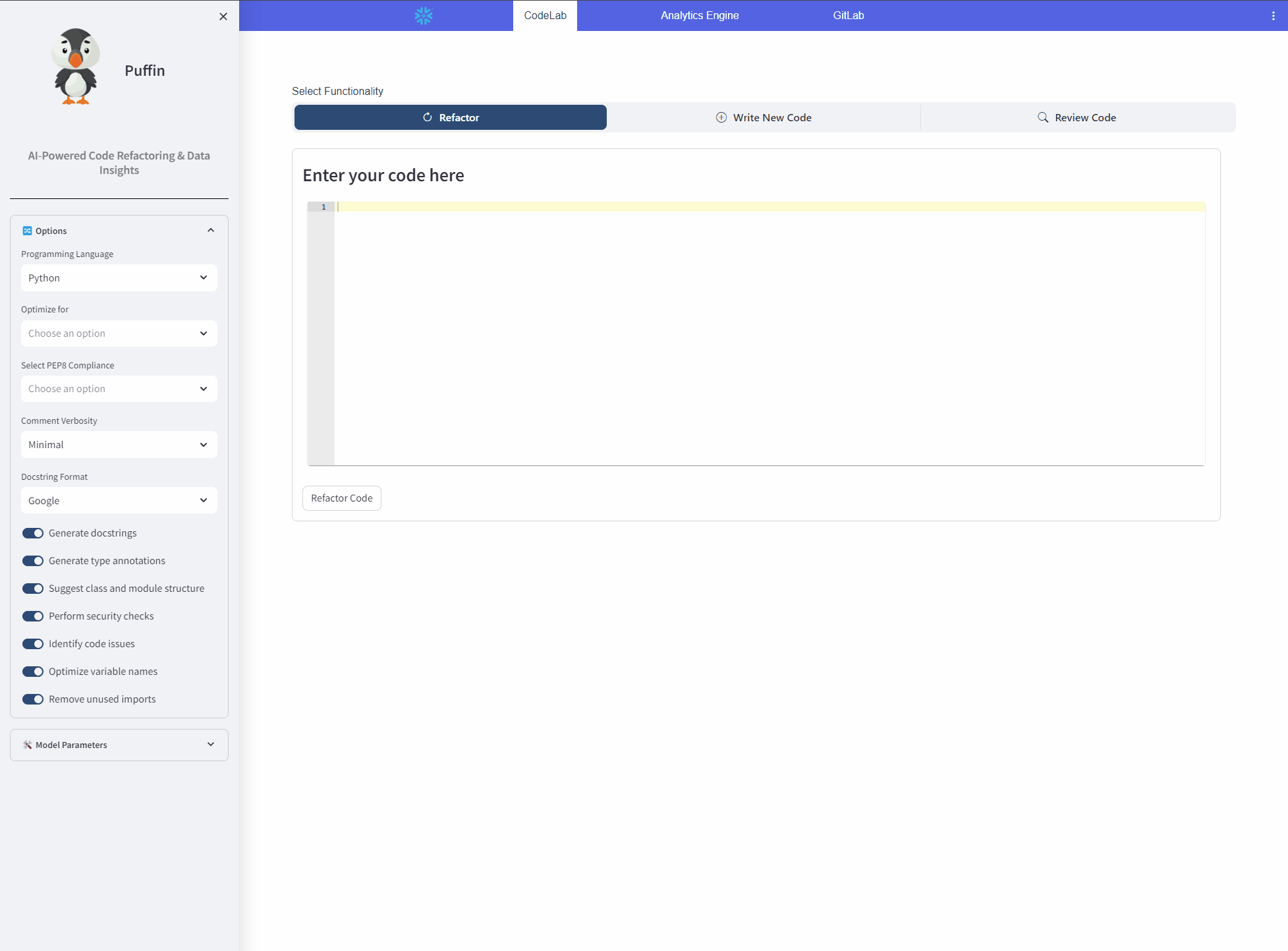Click the Puffin bird logo image

click(76, 67)
